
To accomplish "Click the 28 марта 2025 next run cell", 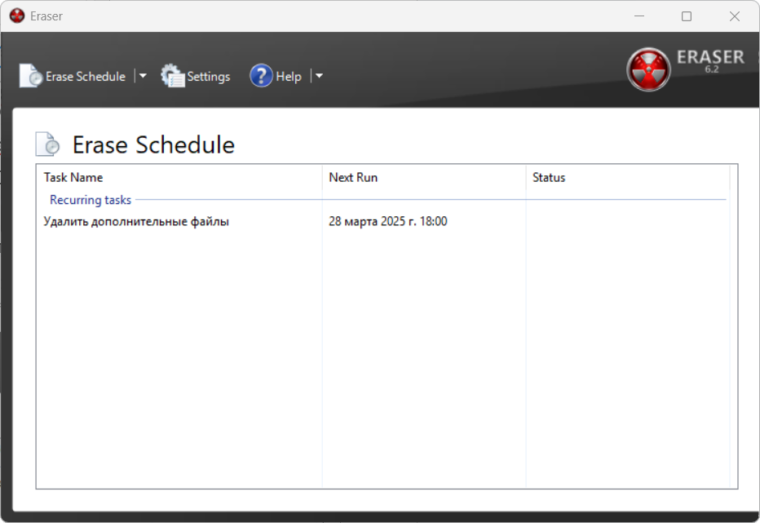I will point(388,222).
